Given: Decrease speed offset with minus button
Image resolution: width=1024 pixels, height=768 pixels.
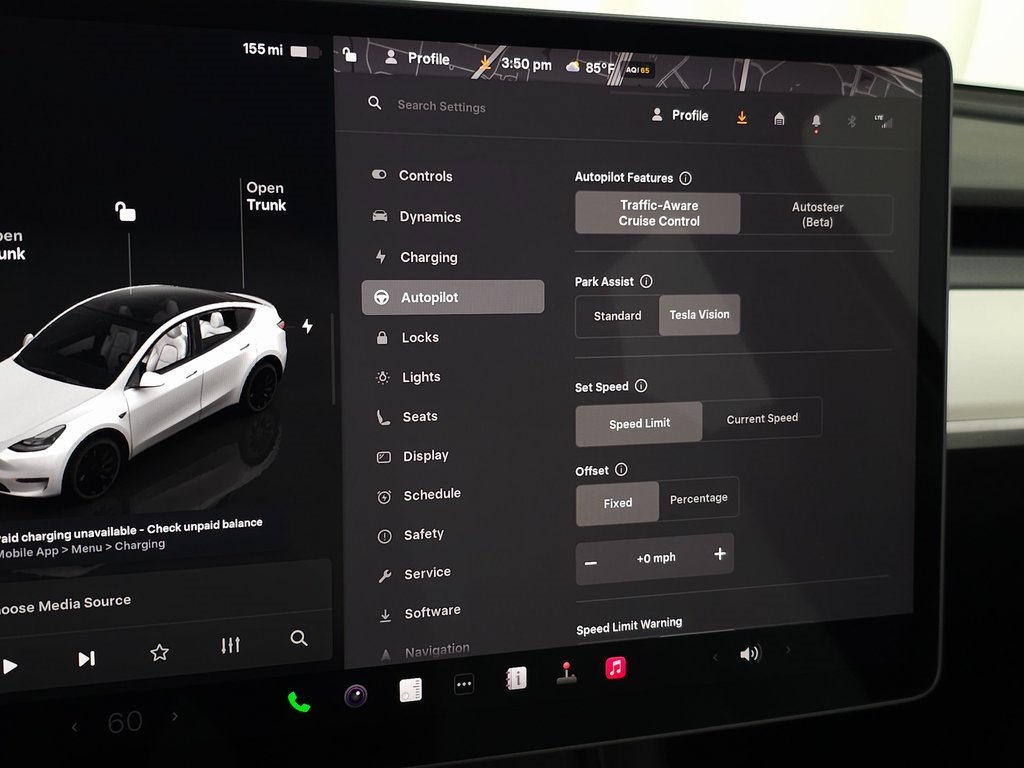Looking at the screenshot, I should 591,563.
